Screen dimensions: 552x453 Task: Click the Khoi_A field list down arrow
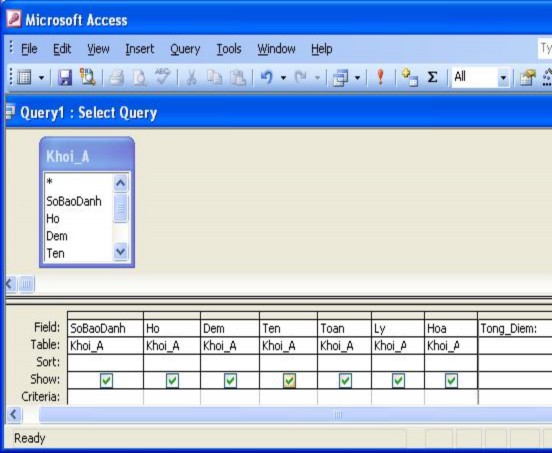tap(120, 251)
